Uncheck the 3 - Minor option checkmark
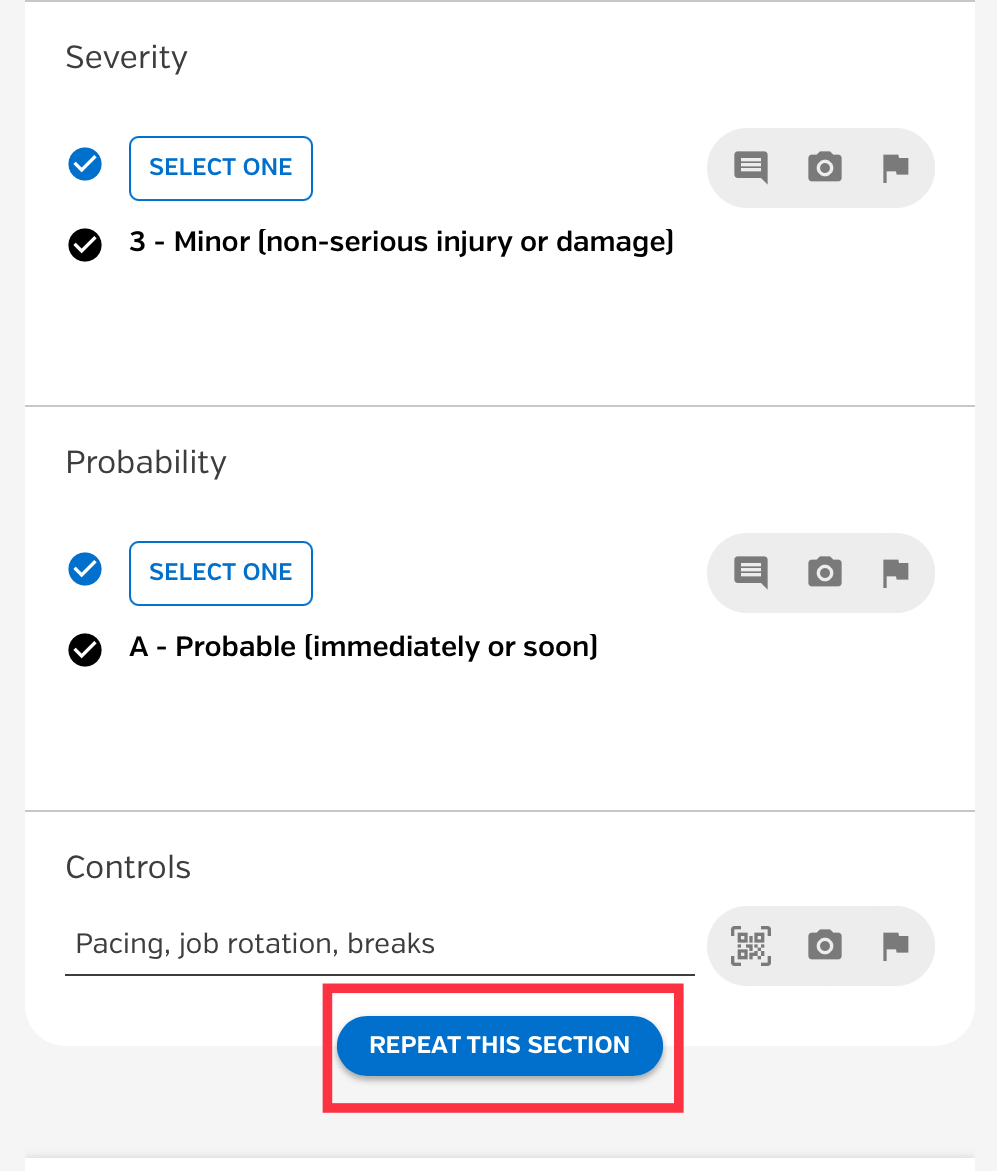 (x=85, y=245)
